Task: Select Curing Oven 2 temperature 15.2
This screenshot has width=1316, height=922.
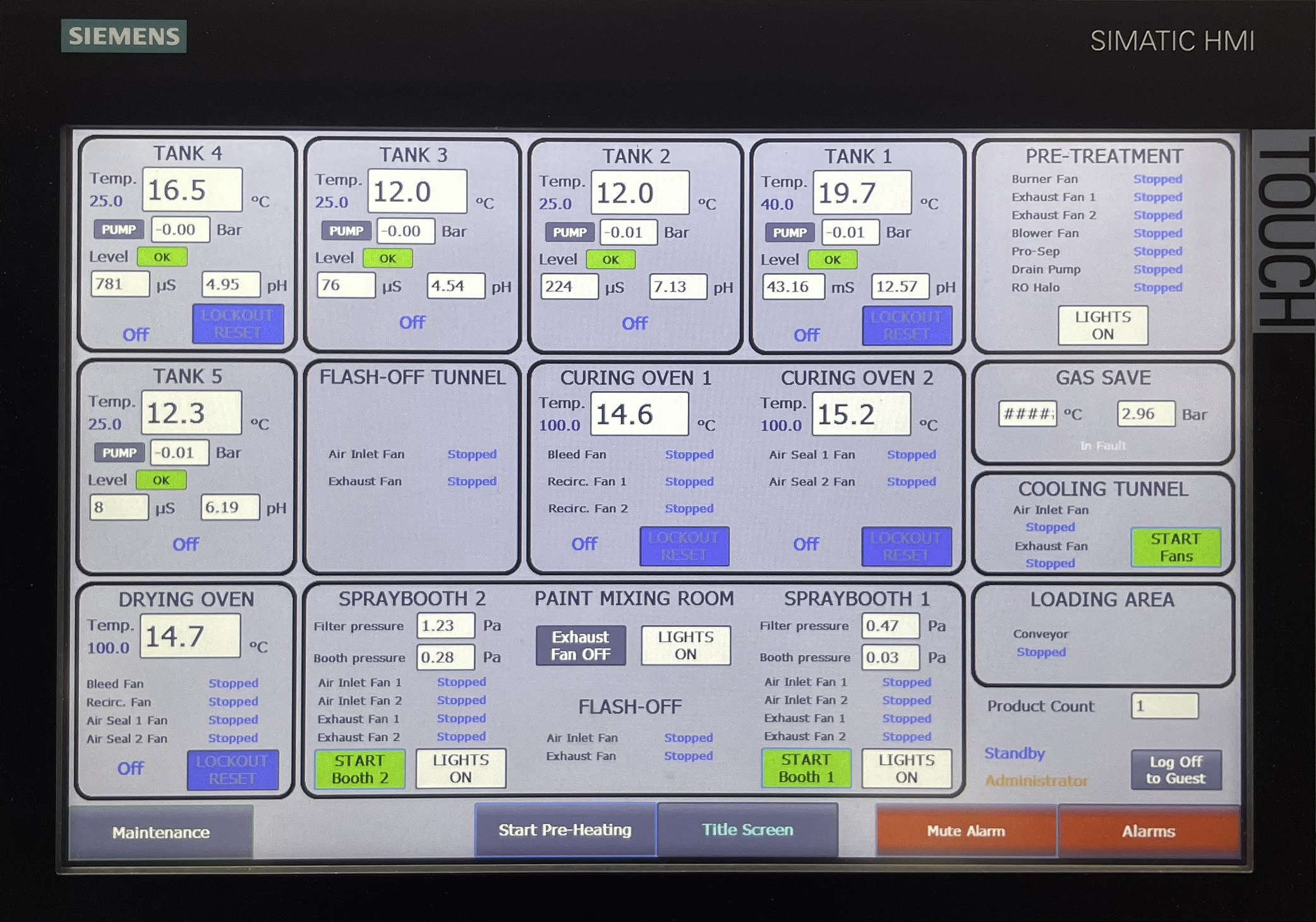Action: (x=862, y=414)
